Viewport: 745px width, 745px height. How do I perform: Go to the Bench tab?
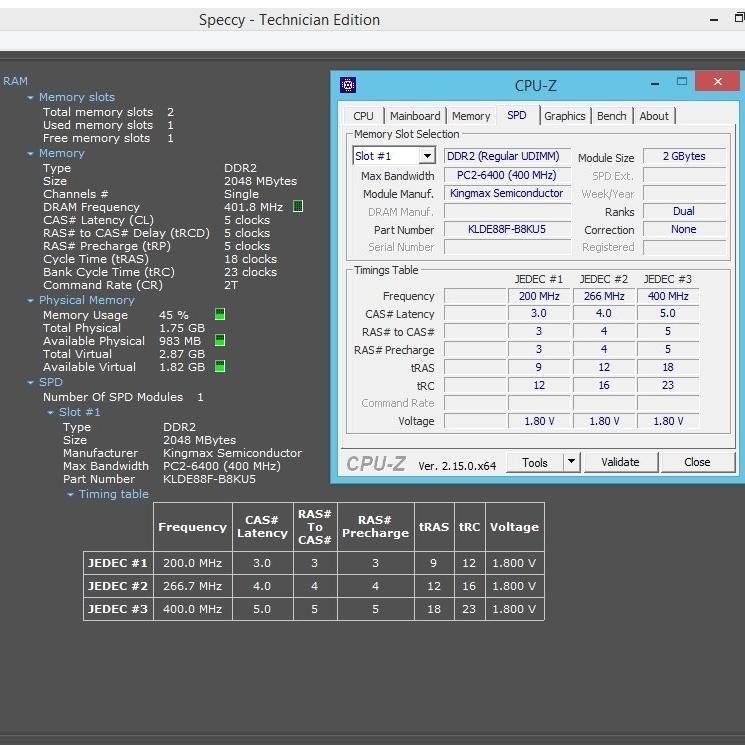click(x=611, y=116)
